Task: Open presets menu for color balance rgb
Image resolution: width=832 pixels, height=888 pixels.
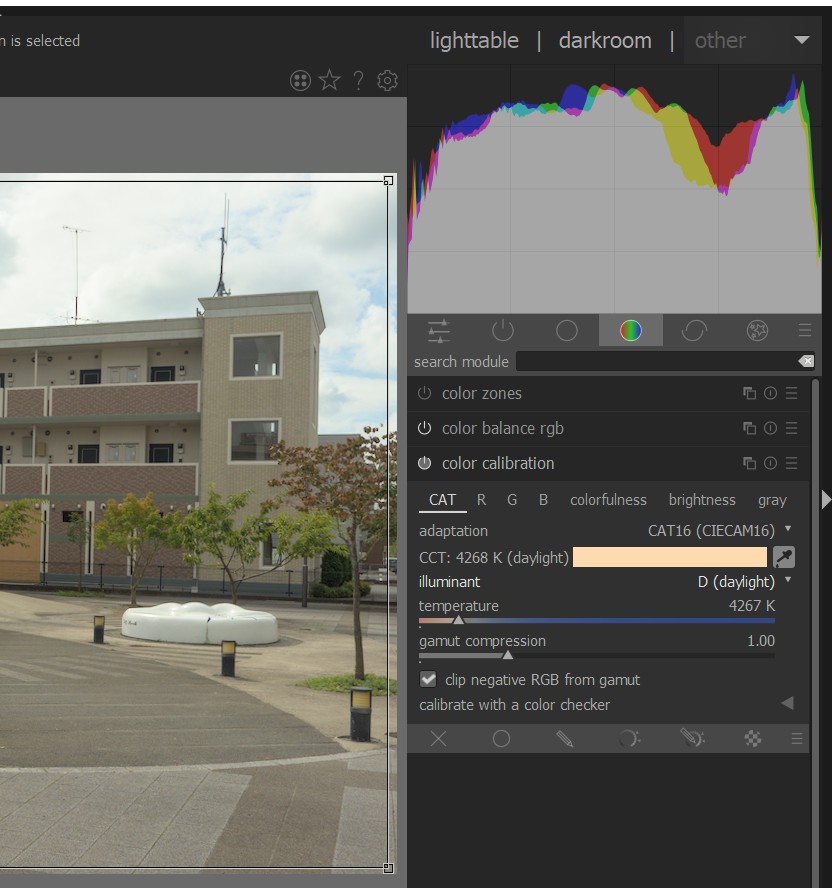Action: 792,428
